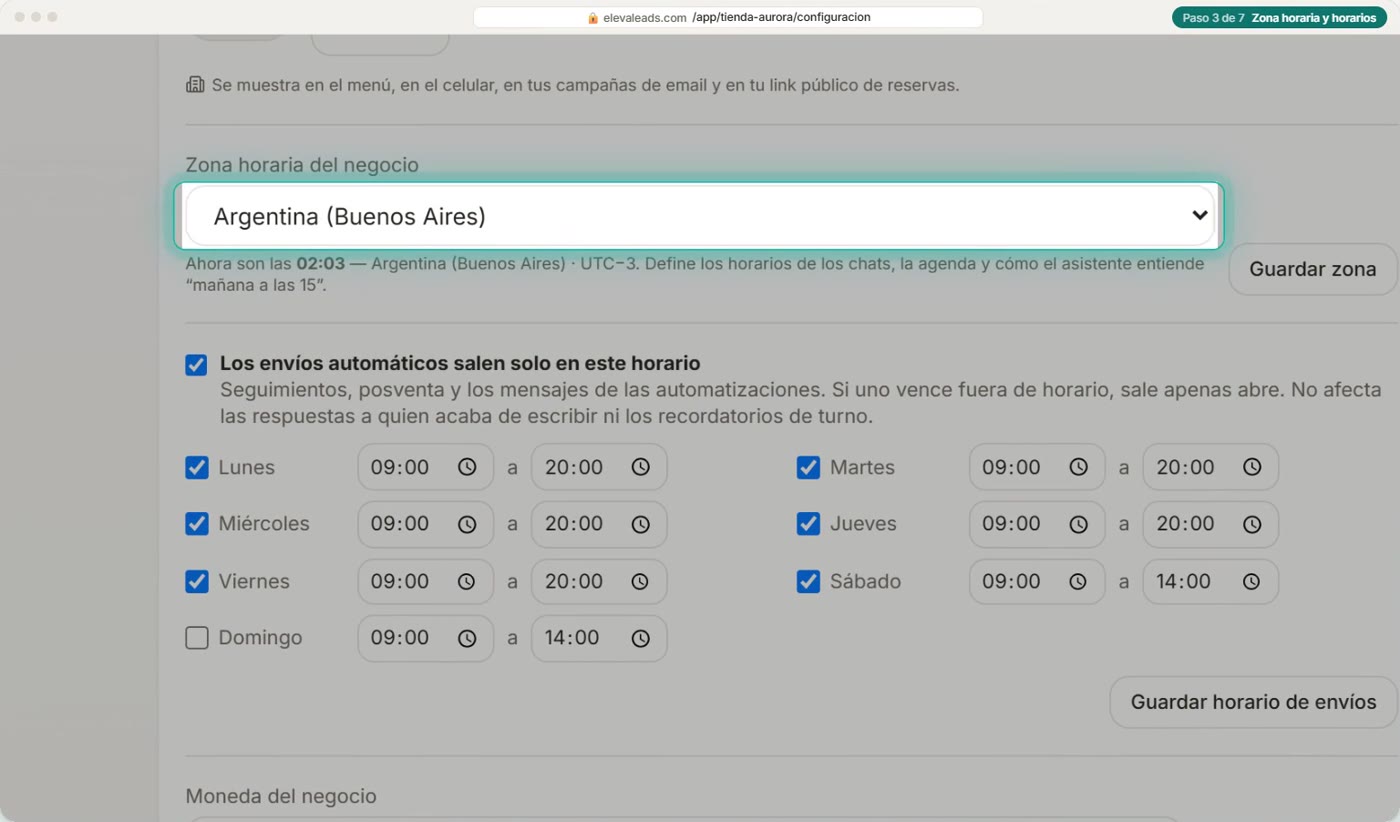
Task: Open the Martes start time clock picker
Action: [1078, 467]
